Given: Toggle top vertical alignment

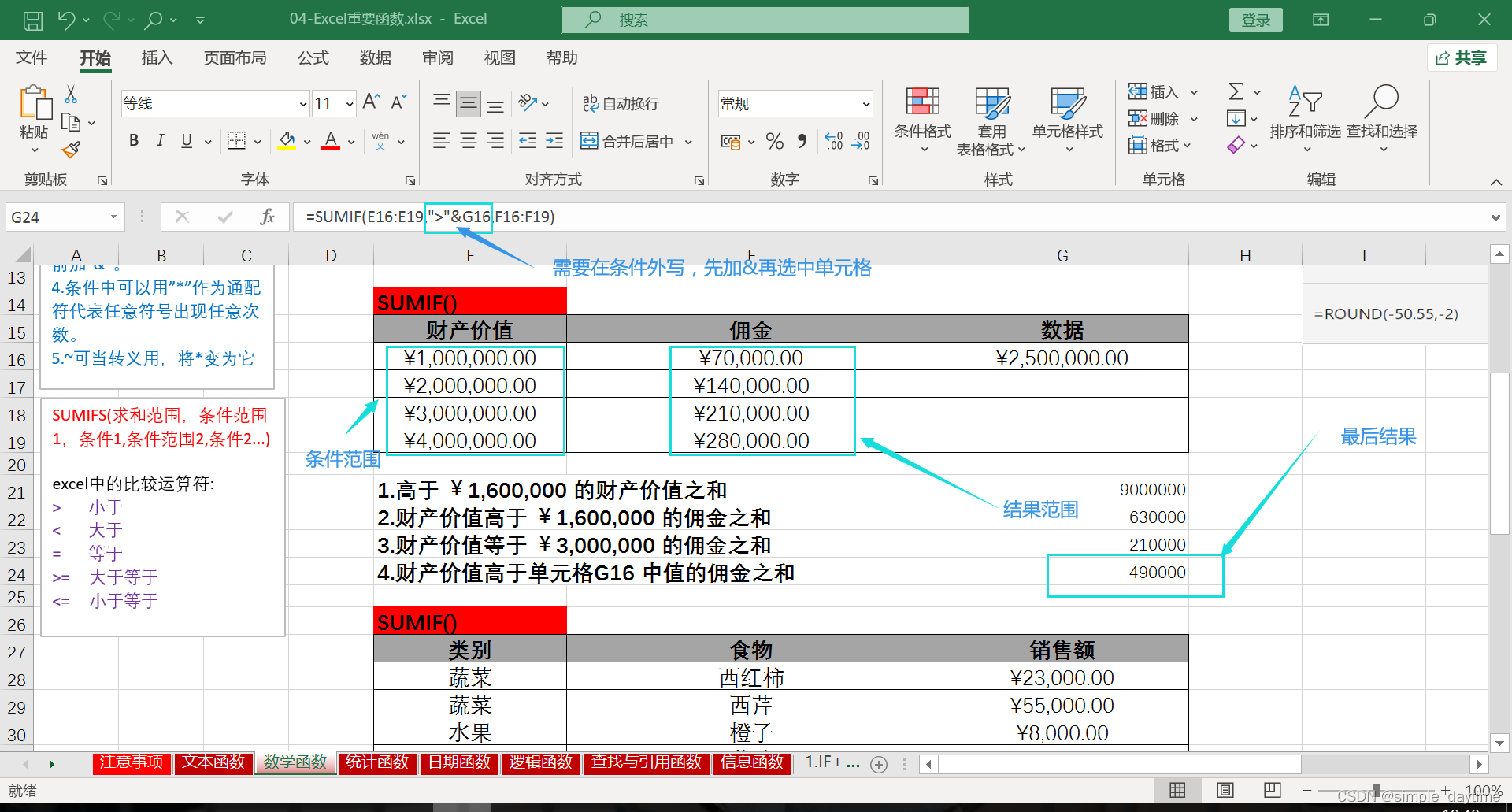Looking at the screenshot, I should (x=442, y=103).
